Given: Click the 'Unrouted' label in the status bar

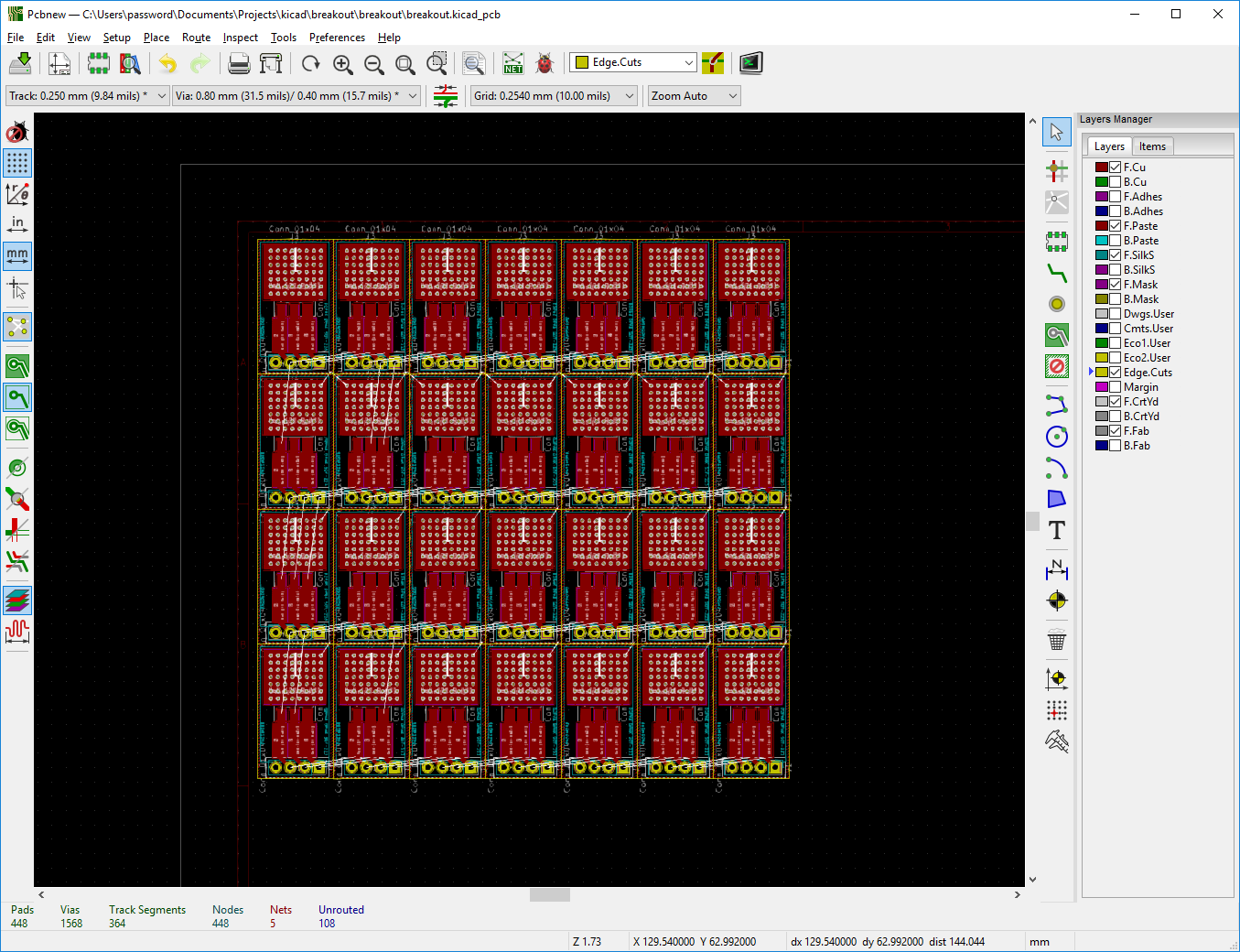Looking at the screenshot, I should coord(341,910).
